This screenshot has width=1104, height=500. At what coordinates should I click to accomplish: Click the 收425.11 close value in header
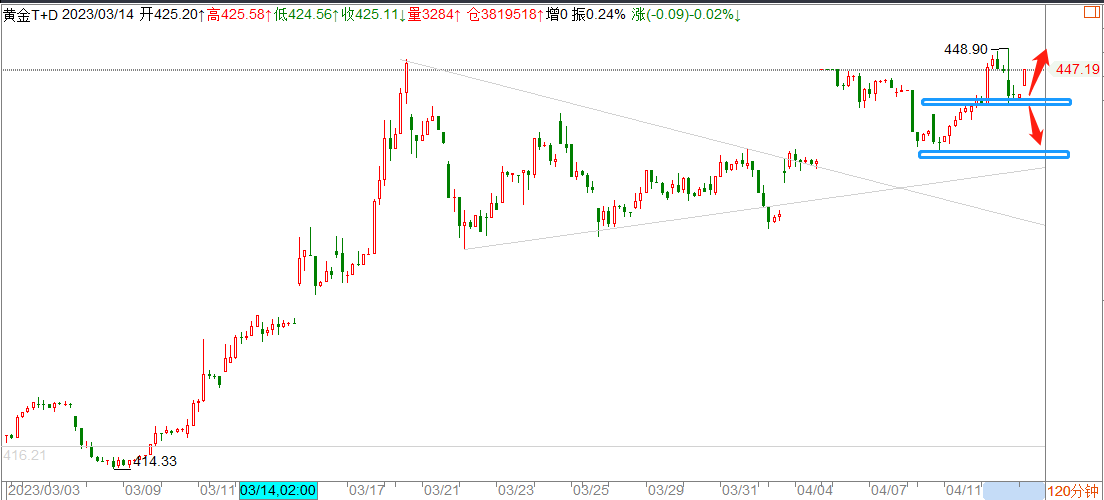[x=374, y=15]
